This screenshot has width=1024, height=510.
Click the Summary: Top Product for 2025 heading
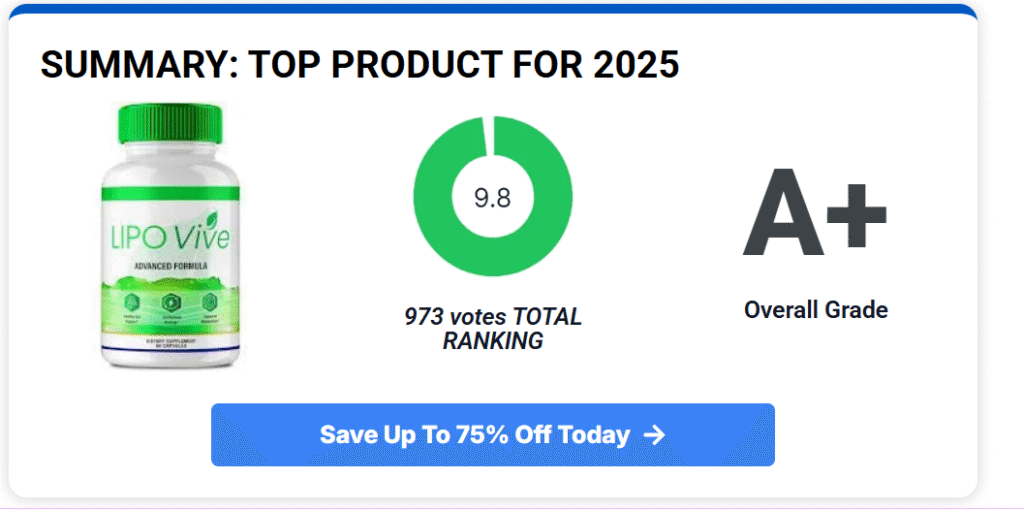coord(360,66)
